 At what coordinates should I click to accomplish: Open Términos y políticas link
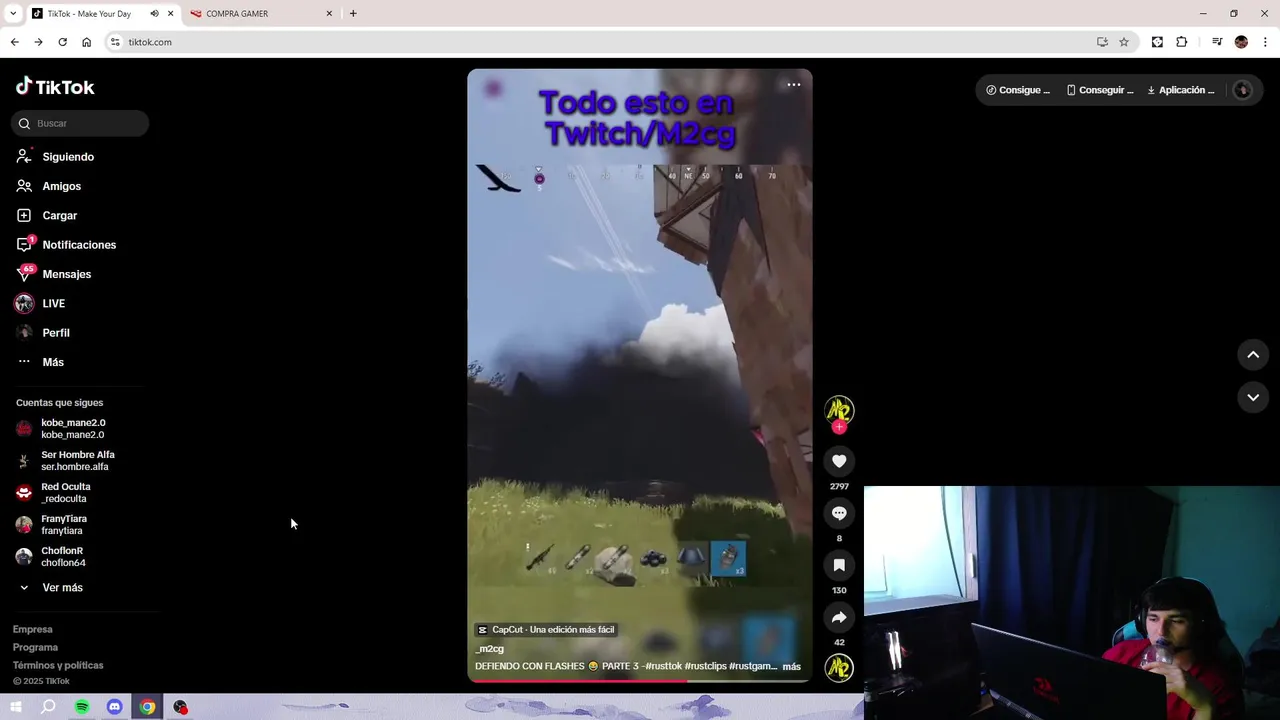pos(58,665)
